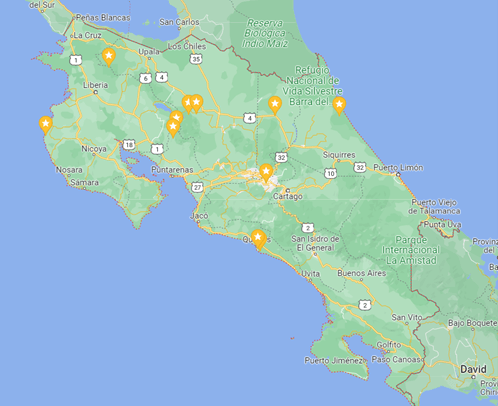Viewport: 498px width, 406px height.
Task: Select the Route 35 shield below Los Chiles
Action: pyautogui.click(x=196, y=59)
